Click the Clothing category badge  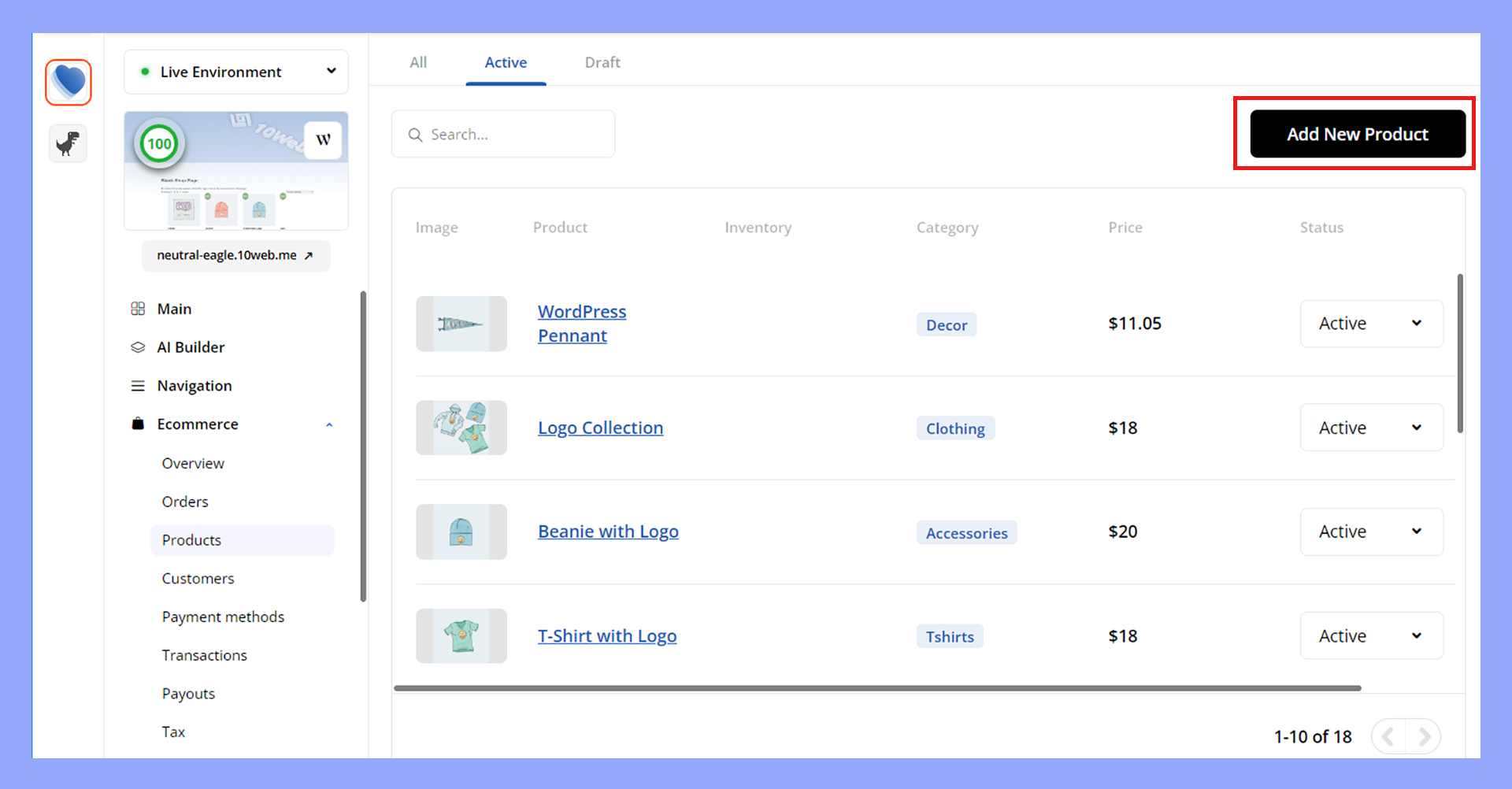pyautogui.click(x=955, y=428)
